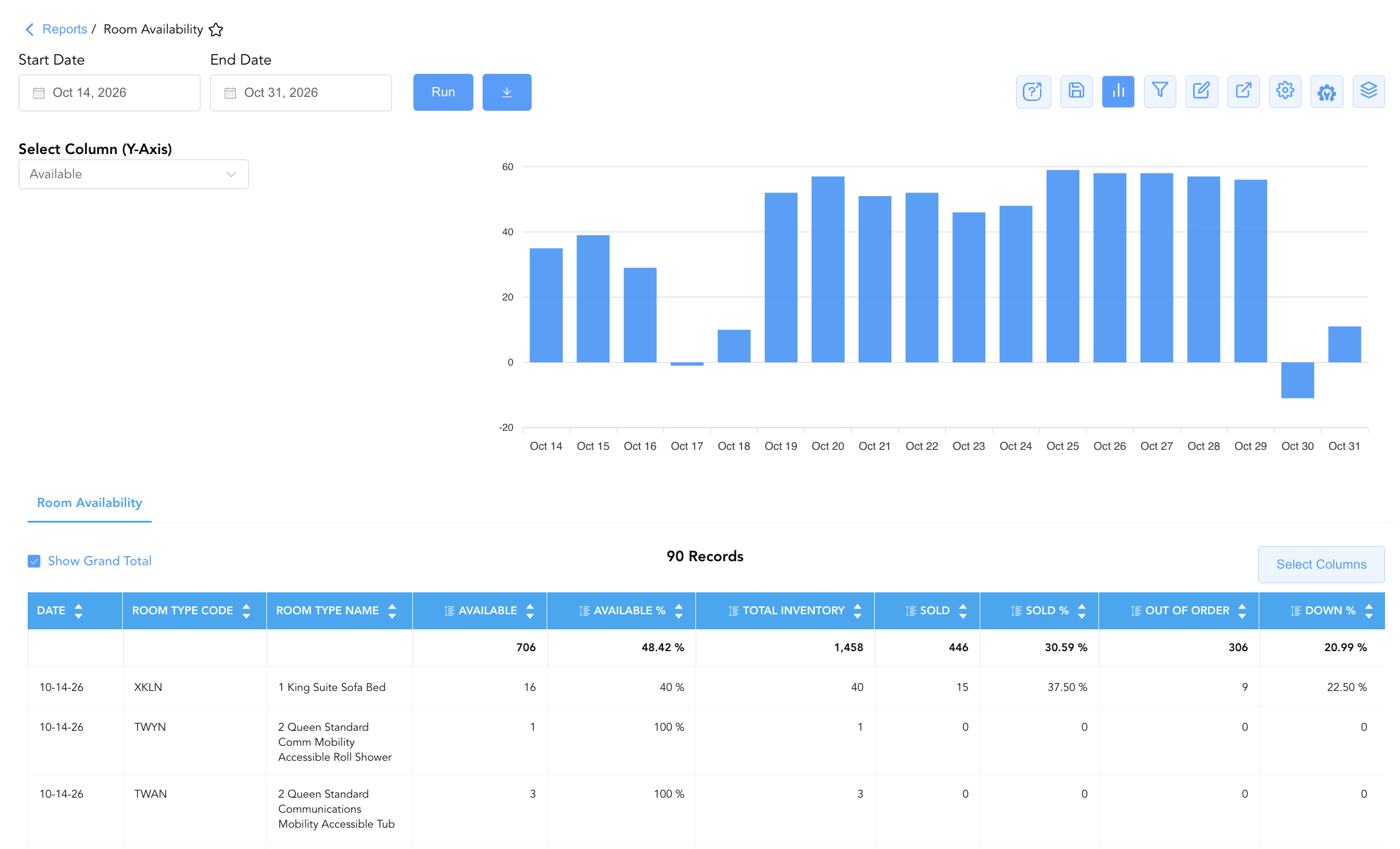Open the help question-mark icon

click(x=1033, y=92)
